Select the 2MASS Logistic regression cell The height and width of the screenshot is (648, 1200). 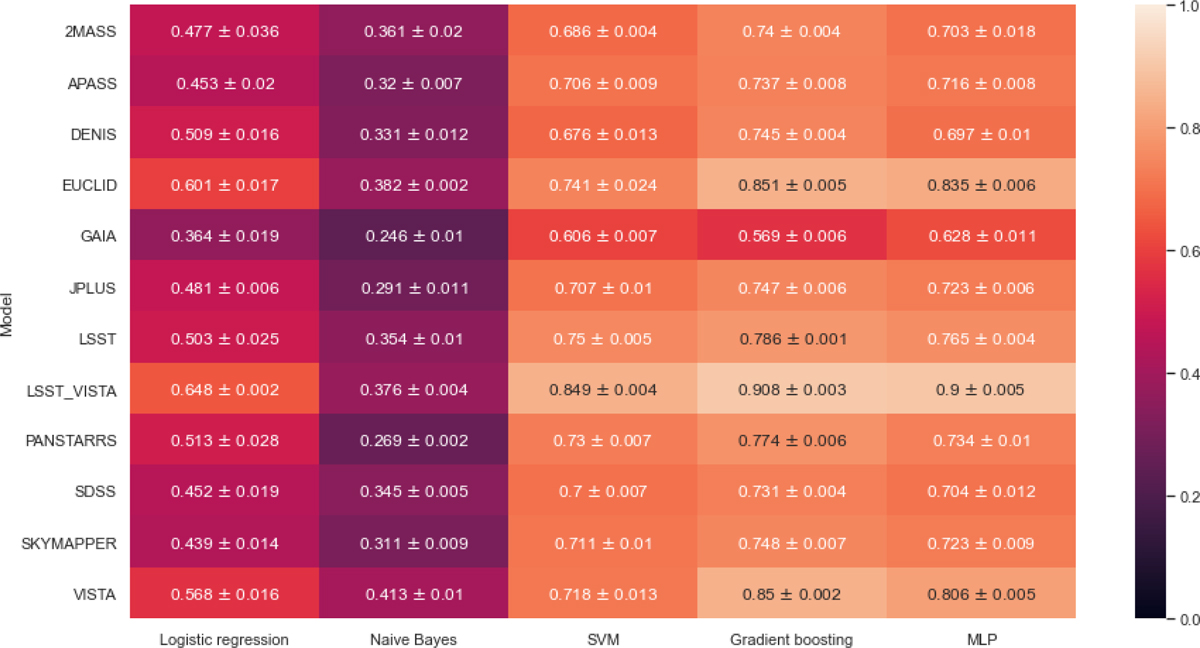225,32
